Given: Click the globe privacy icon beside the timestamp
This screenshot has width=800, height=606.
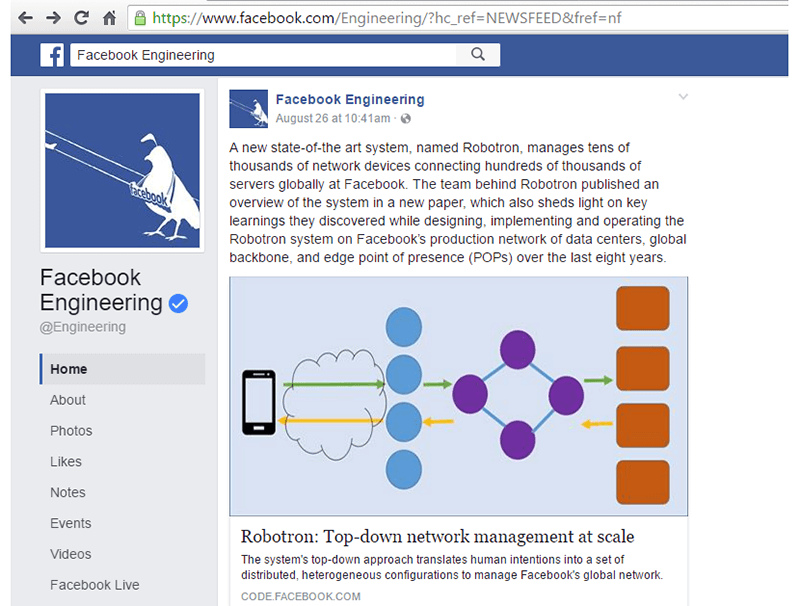Looking at the screenshot, I should pos(406,119).
